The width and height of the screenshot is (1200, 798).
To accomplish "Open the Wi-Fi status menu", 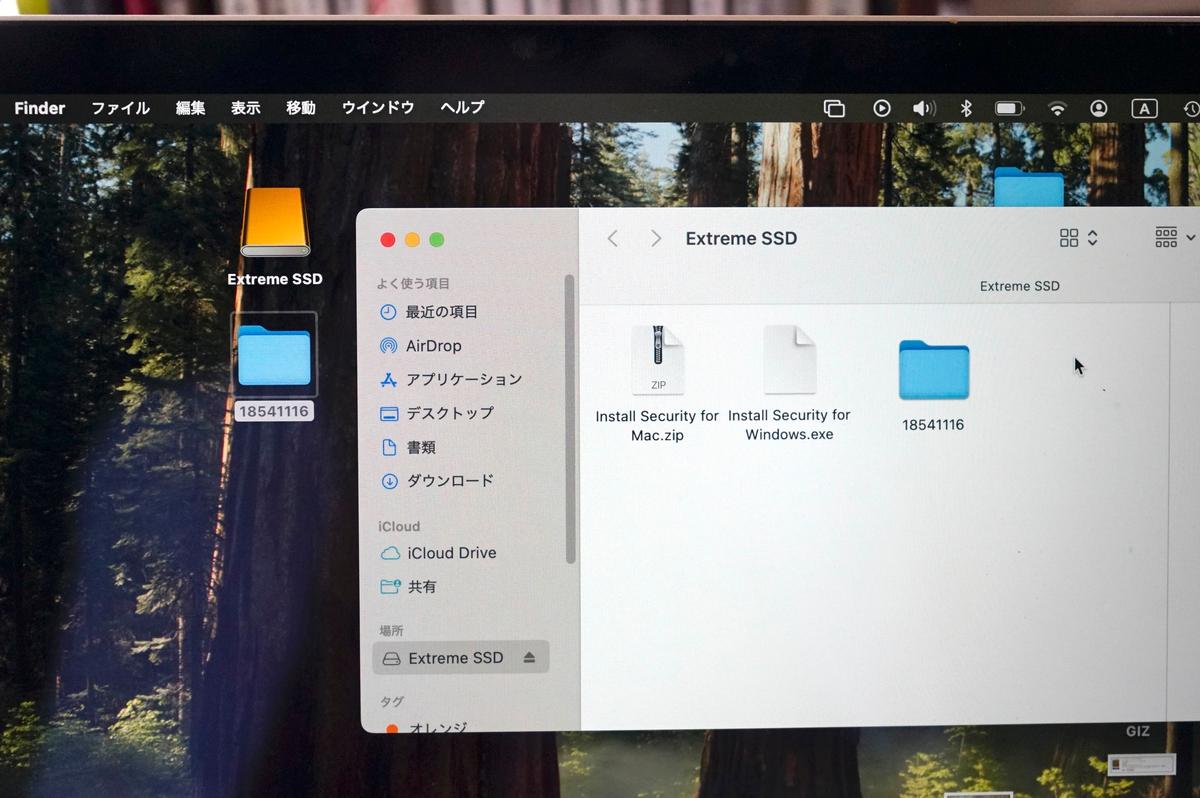I will tap(1057, 108).
